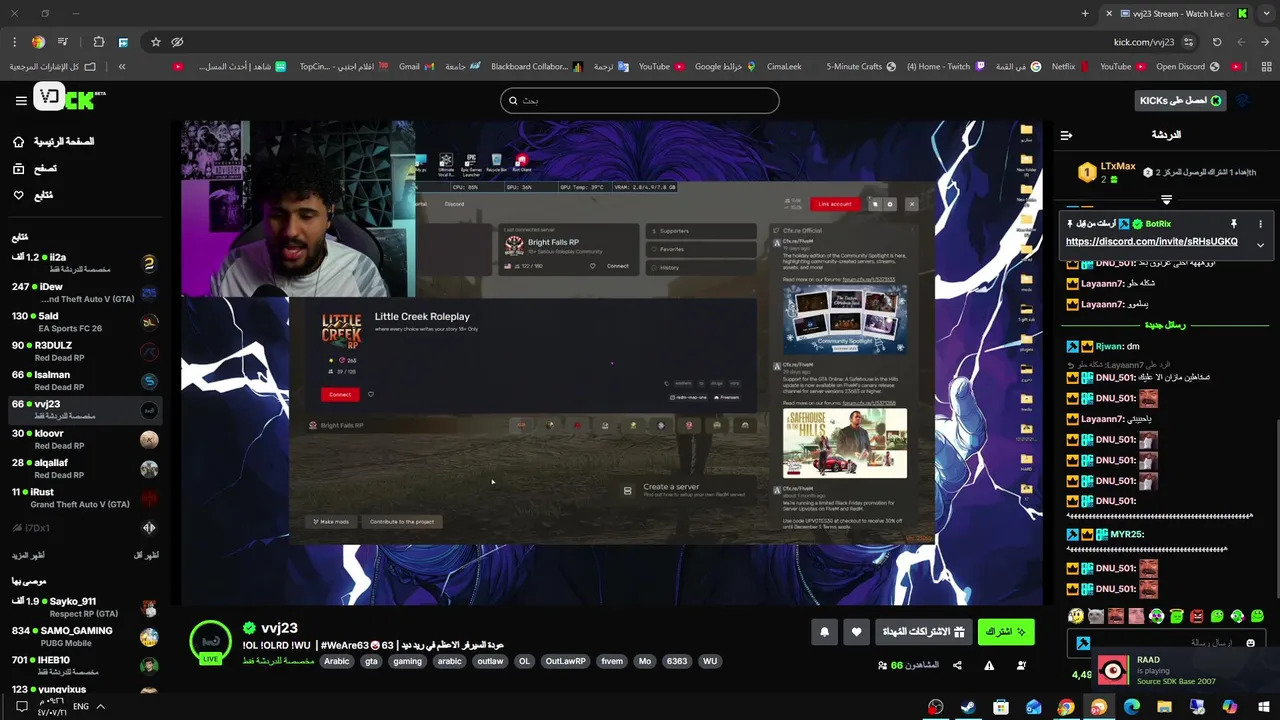1280x720 pixels.
Task: Click the vvj23 streamer avatar
Action: click(x=211, y=641)
